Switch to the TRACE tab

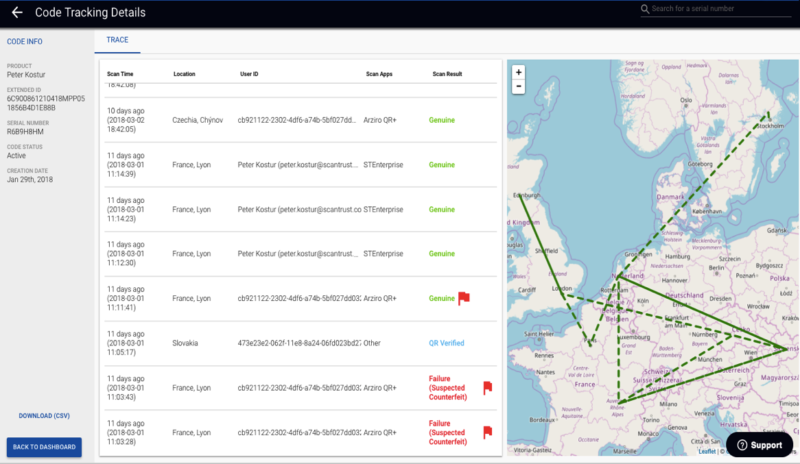[x=118, y=41]
